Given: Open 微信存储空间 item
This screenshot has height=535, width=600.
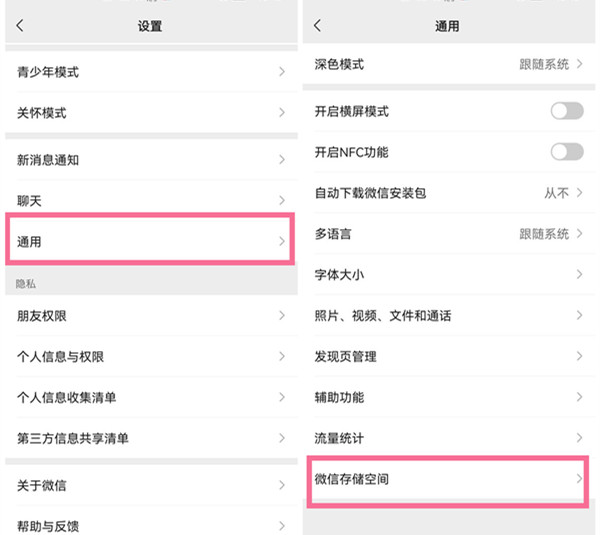Looking at the screenshot, I should click(449, 479).
